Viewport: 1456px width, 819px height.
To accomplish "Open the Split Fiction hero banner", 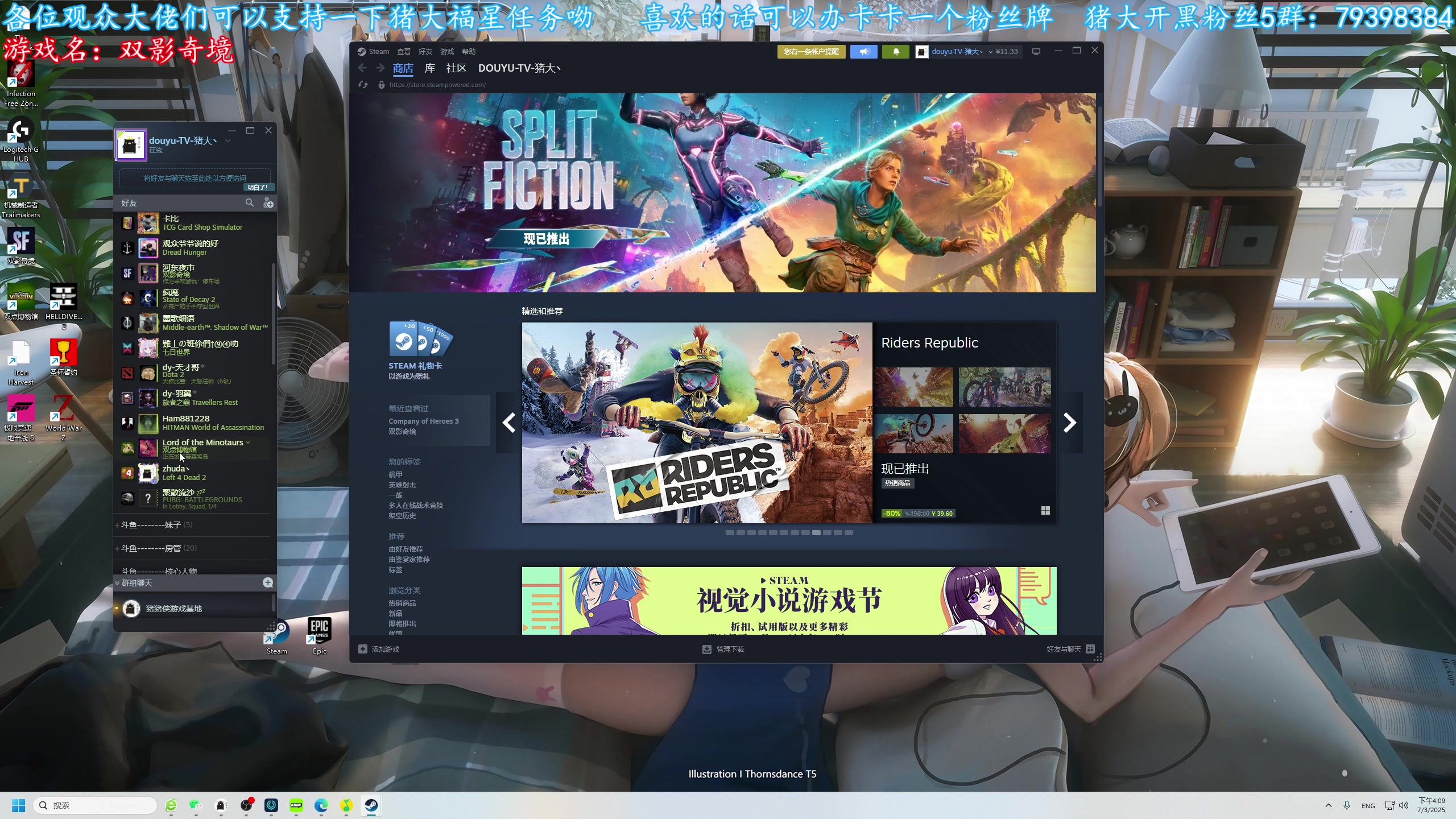I will pos(722,193).
